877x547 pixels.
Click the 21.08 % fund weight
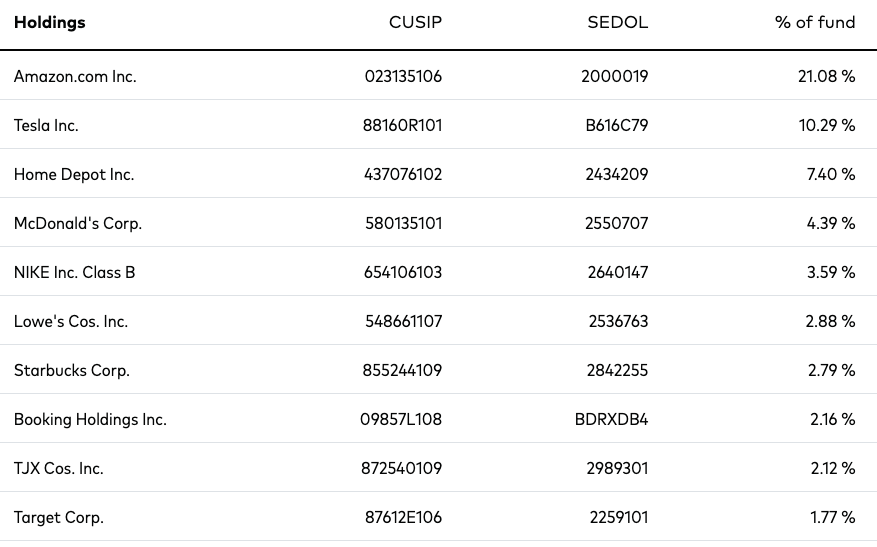click(827, 76)
